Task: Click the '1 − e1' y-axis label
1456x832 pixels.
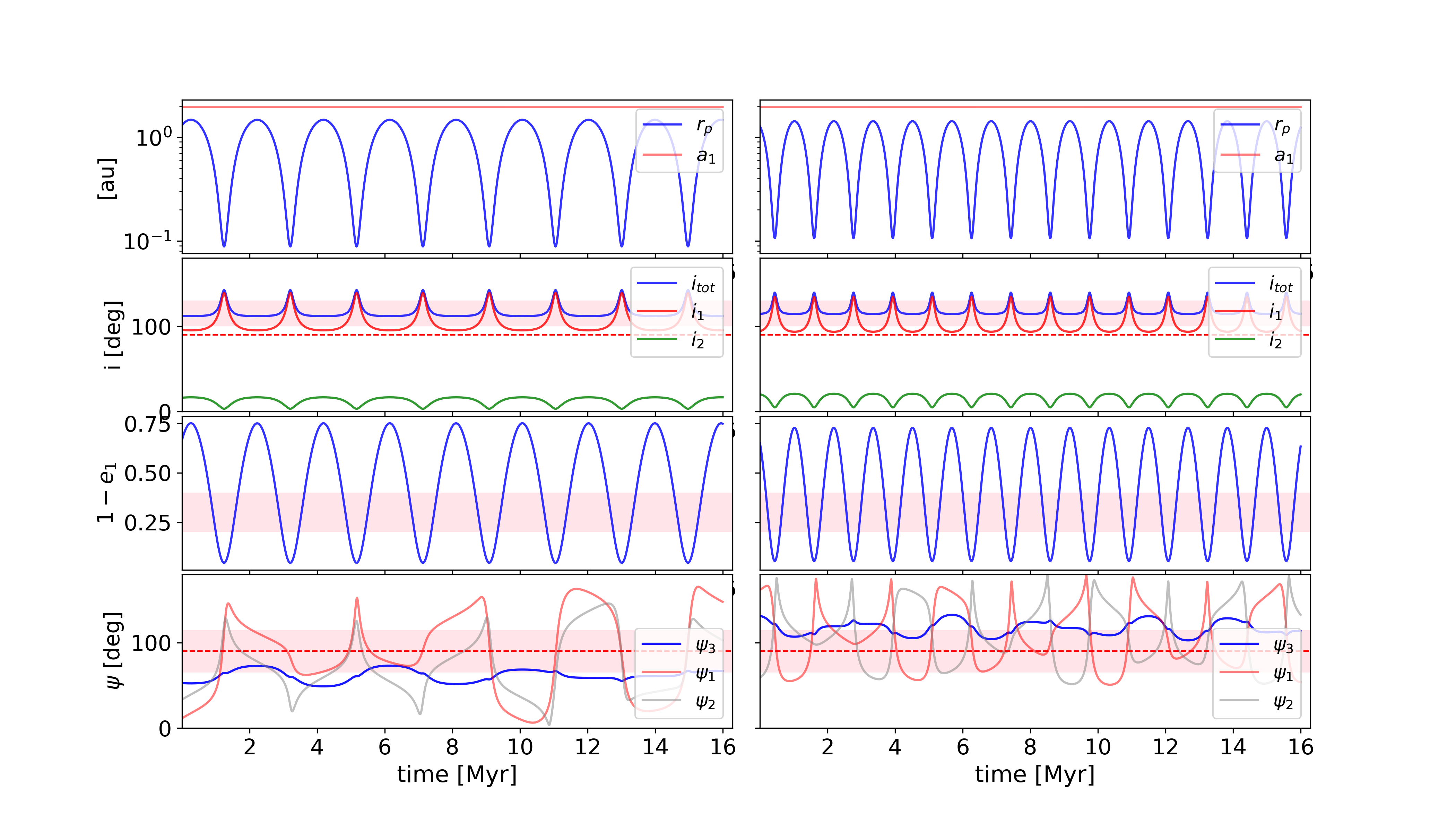Action: coord(107,493)
